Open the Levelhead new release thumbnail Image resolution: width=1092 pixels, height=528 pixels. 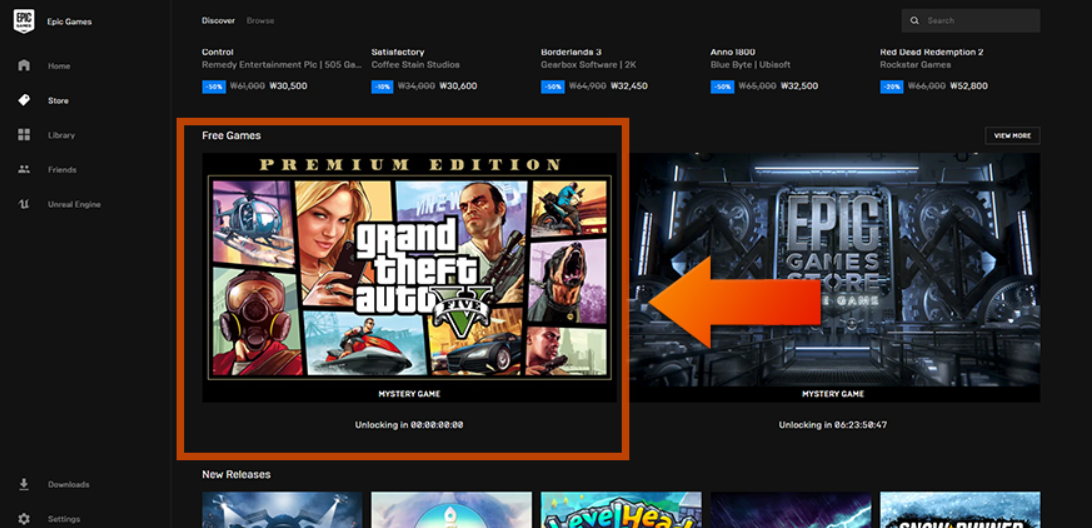(621, 510)
